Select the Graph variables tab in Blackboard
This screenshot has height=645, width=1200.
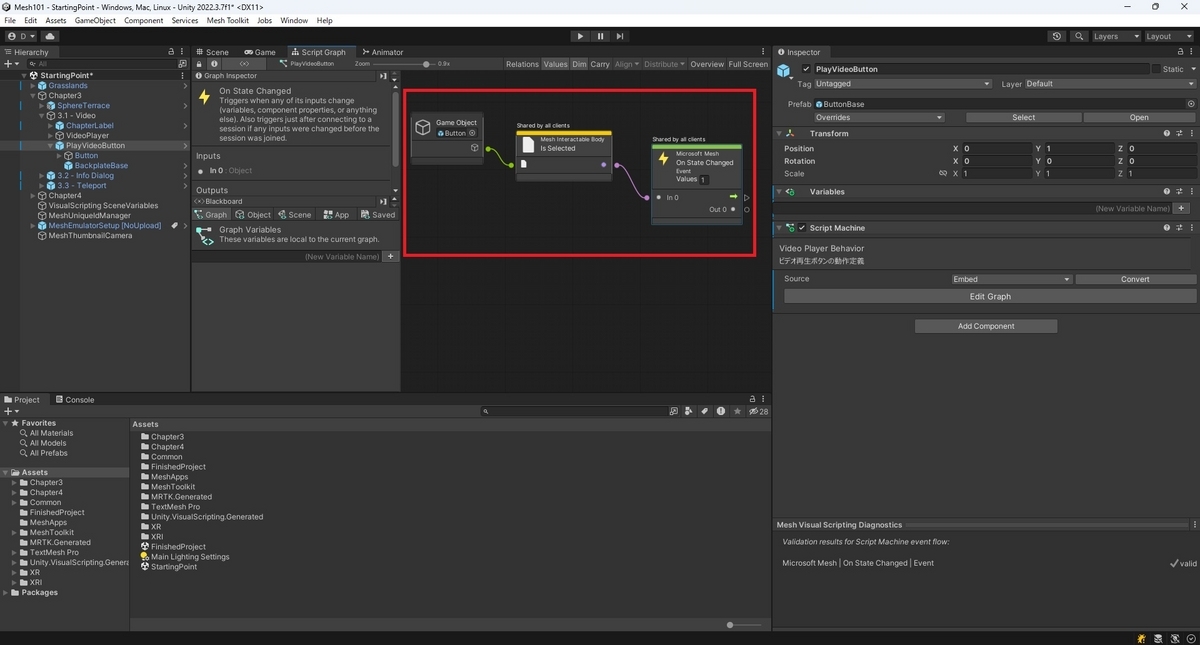(211, 214)
